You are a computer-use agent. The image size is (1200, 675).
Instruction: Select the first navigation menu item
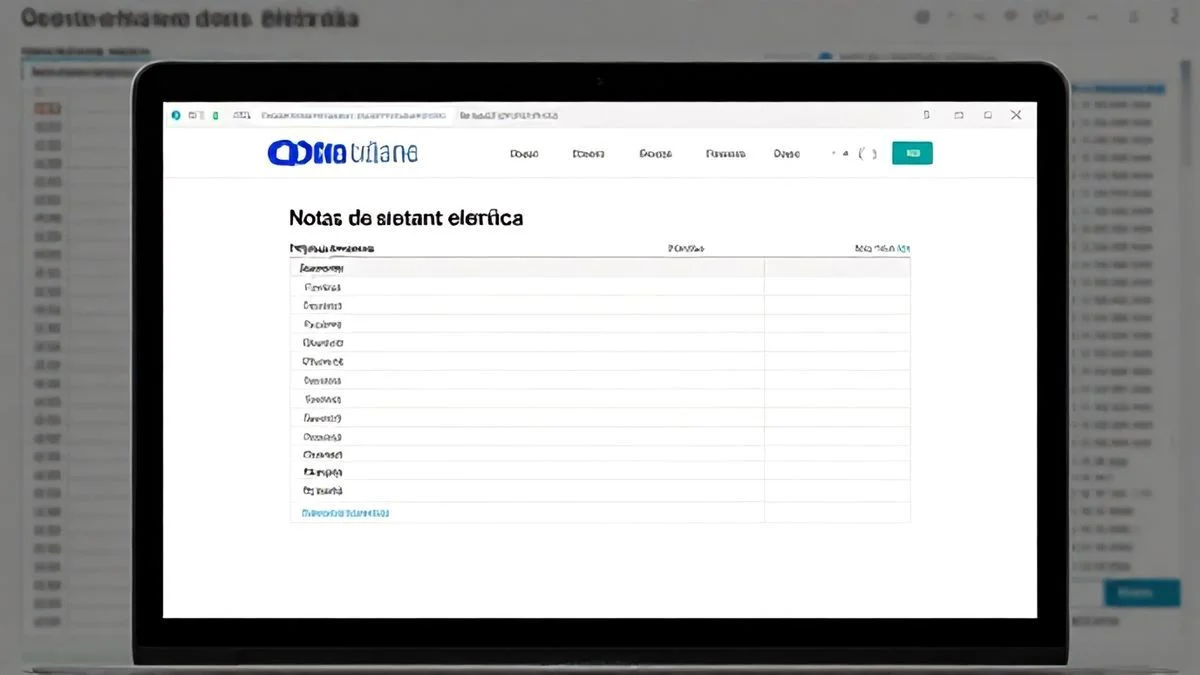(x=522, y=153)
